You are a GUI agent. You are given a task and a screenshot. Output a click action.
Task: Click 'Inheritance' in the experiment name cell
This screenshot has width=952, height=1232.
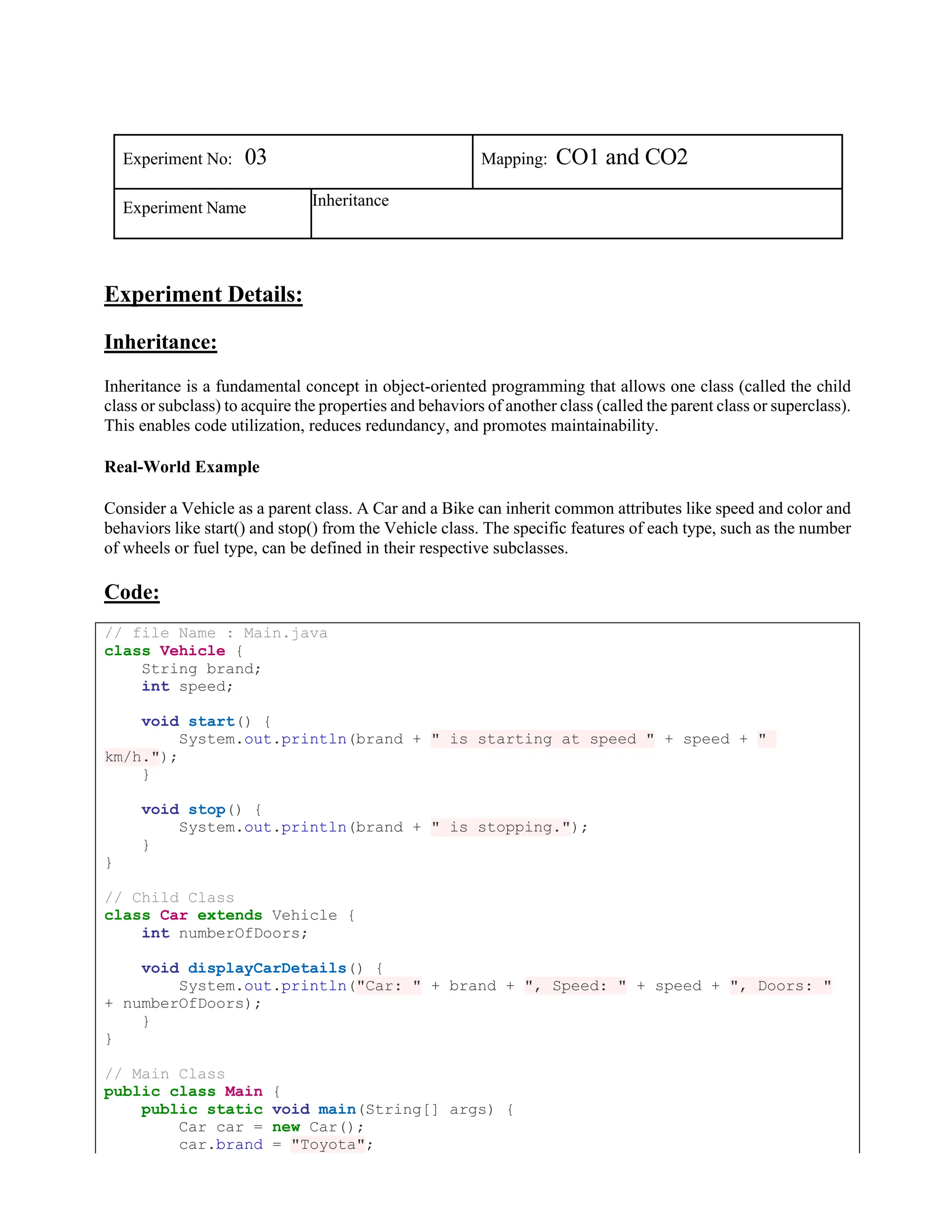tap(350, 201)
